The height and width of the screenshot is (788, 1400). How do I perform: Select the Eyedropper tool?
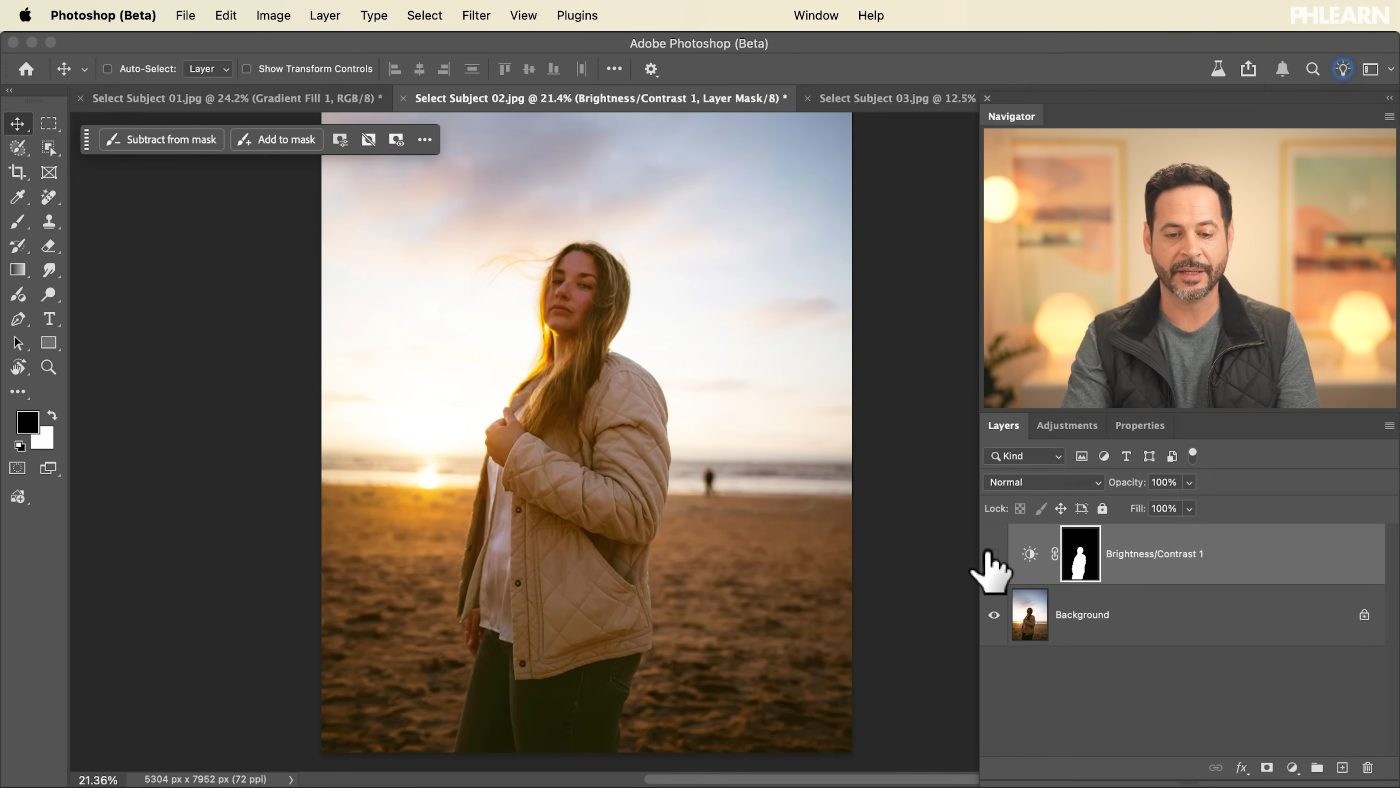[18, 197]
